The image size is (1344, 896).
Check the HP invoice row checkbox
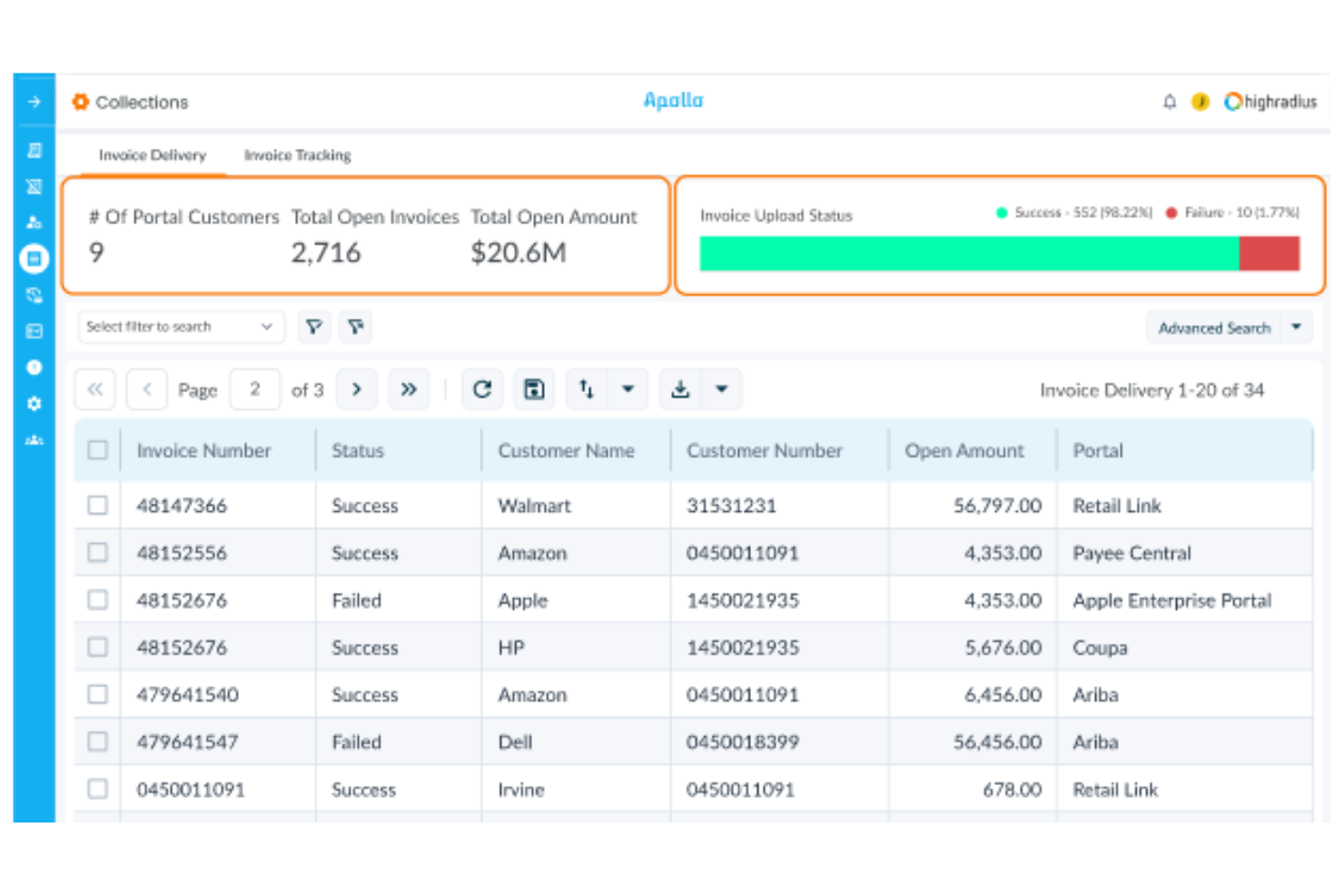[x=98, y=647]
